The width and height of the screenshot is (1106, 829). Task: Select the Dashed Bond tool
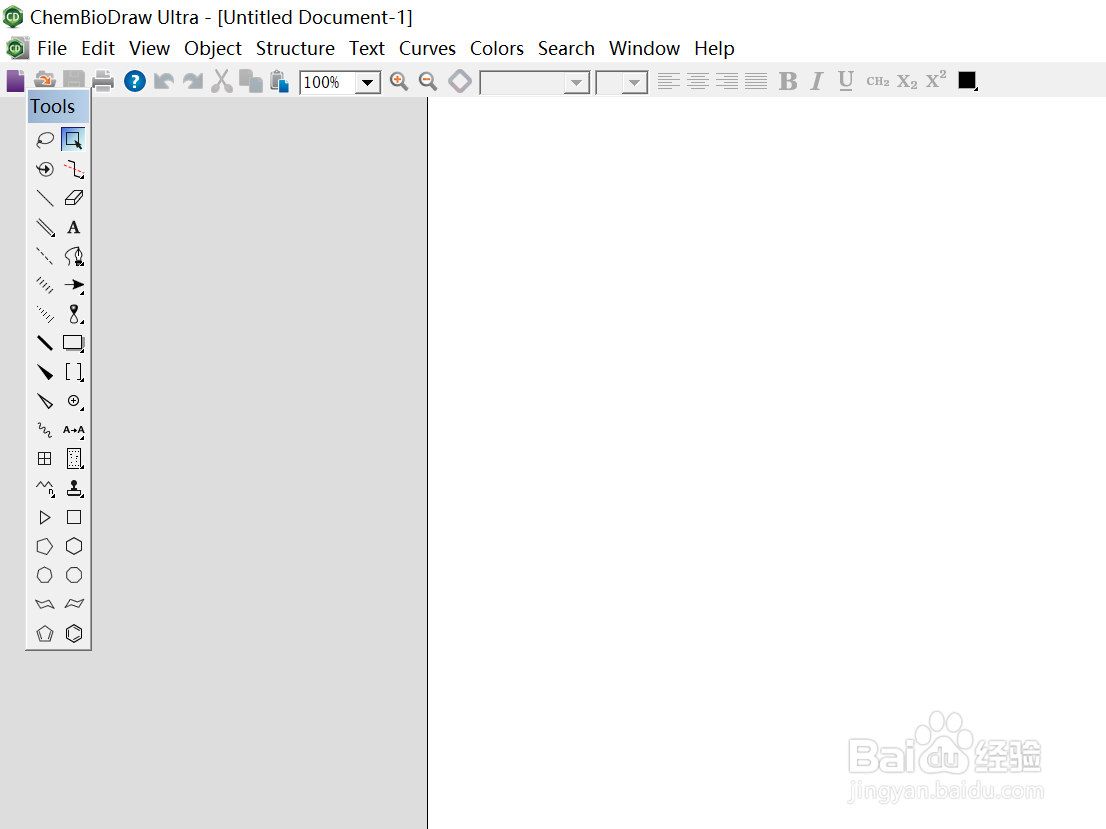click(44, 256)
